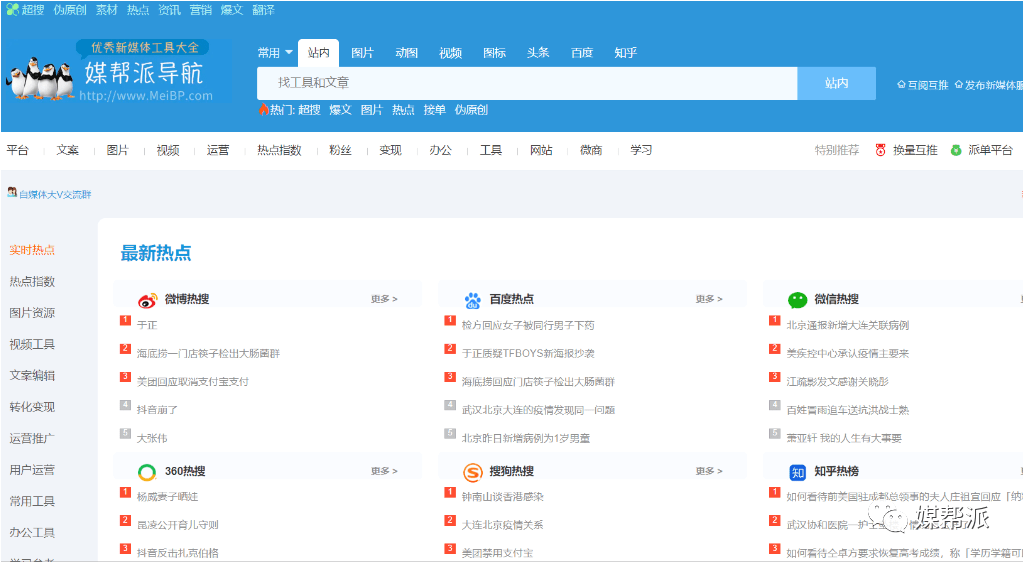Click the 换量互推 red icon
This screenshot has height=563, width=1023.
coord(880,150)
